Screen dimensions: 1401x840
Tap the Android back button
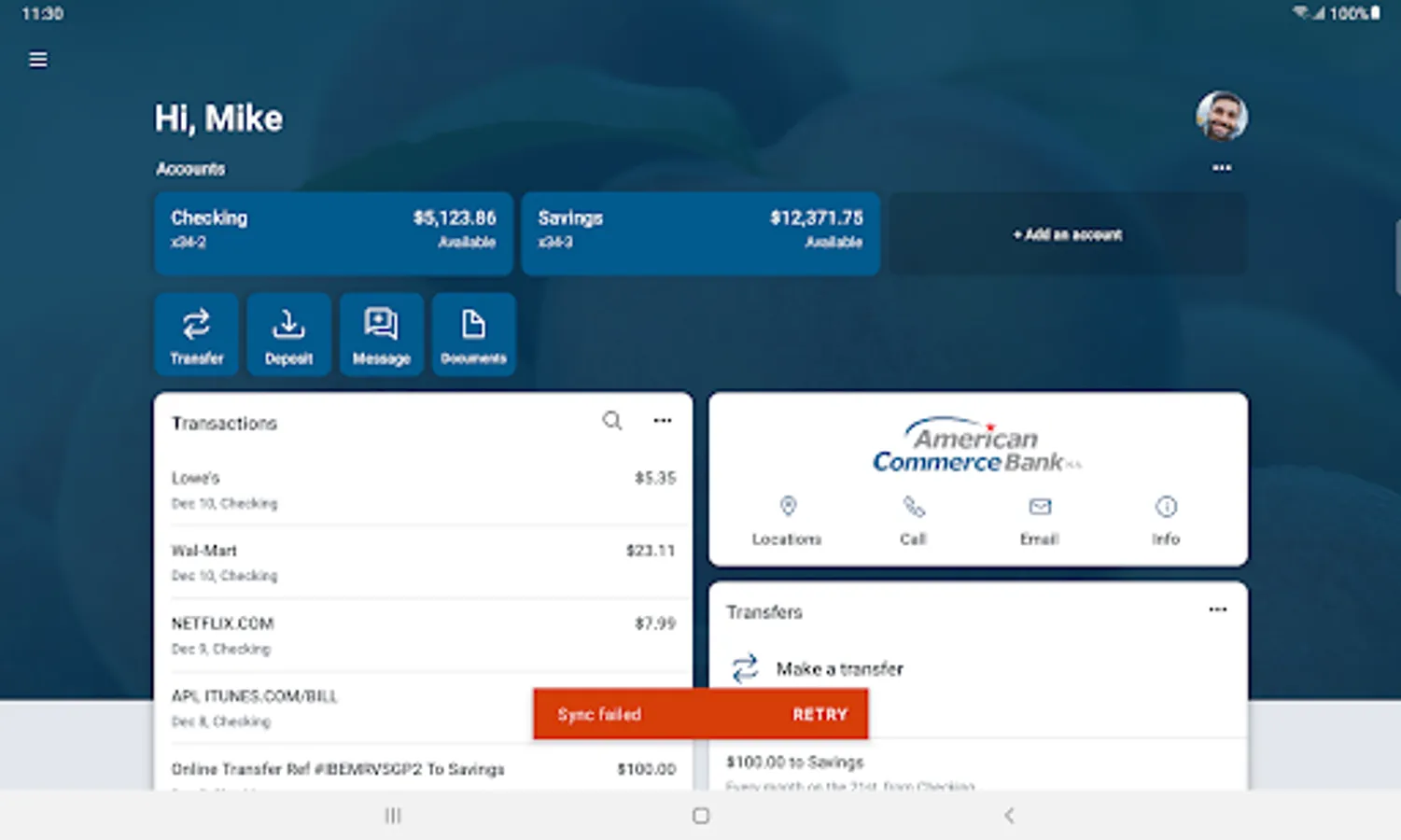[x=1009, y=816]
